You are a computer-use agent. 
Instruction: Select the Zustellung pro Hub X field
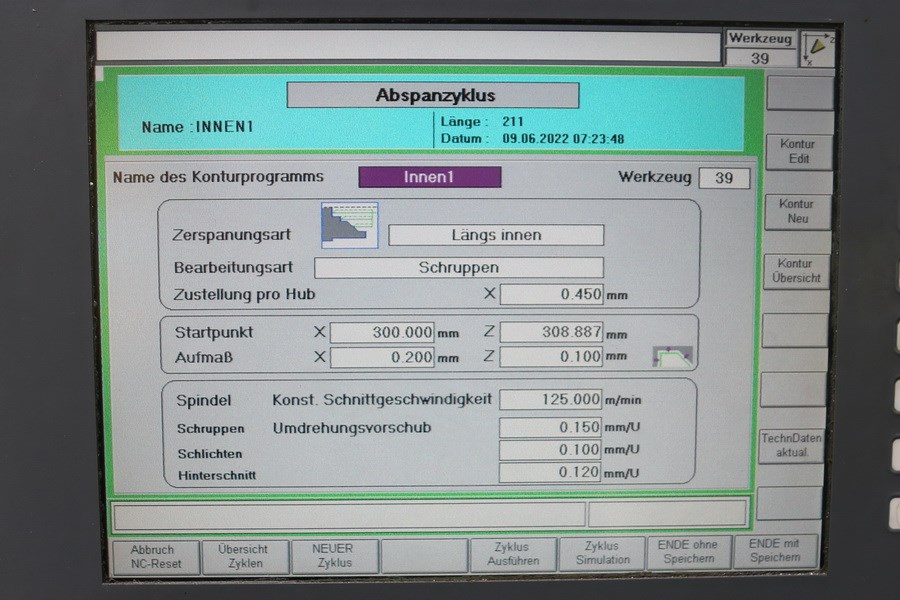pyautogui.click(x=552, y=294)
